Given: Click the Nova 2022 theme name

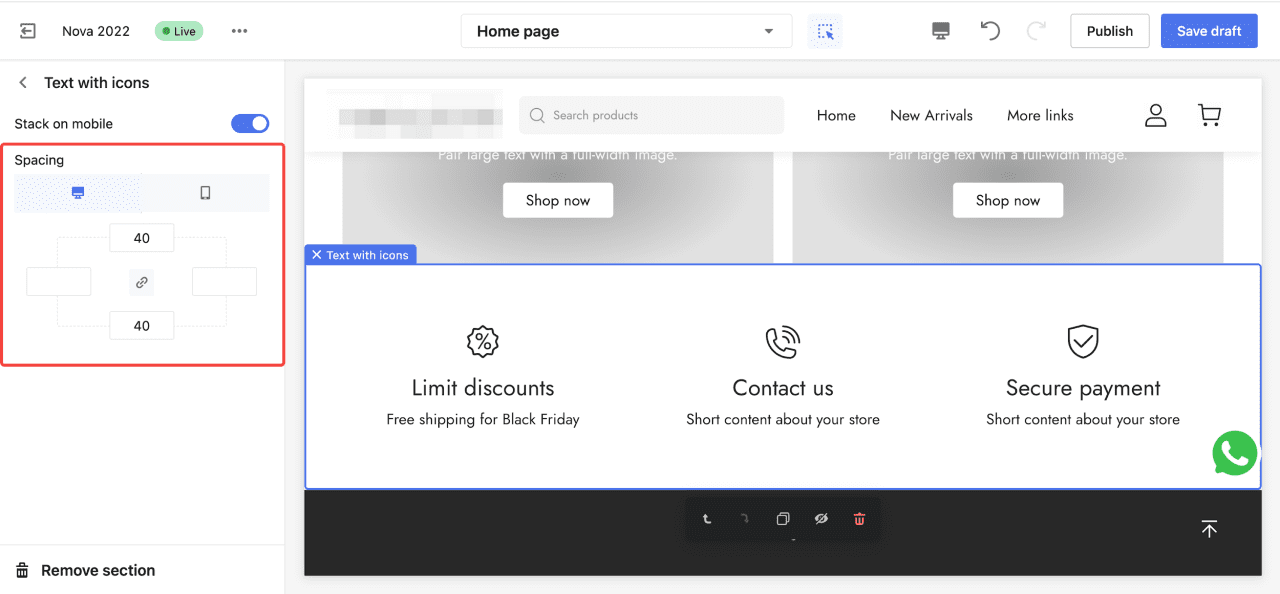Looking at the screenshot, I should pyautogui.click(x=96, y=31).
